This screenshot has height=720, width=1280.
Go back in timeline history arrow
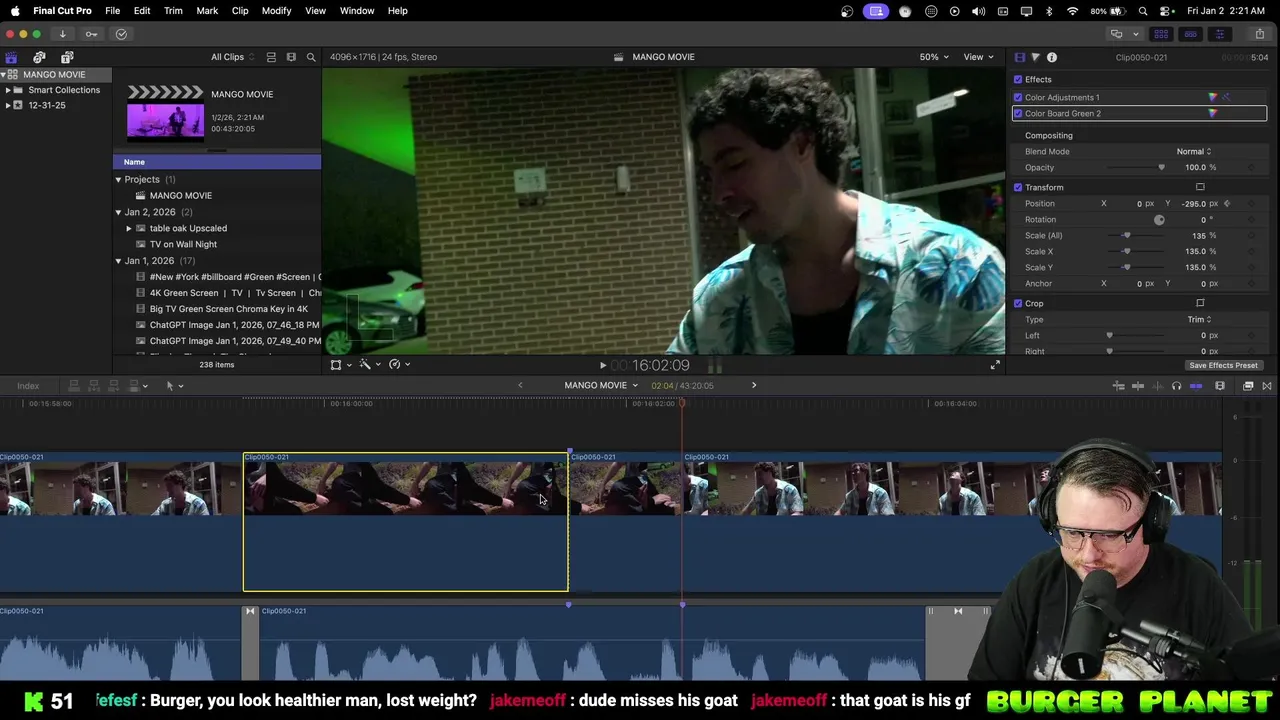(x=520, y=385)
